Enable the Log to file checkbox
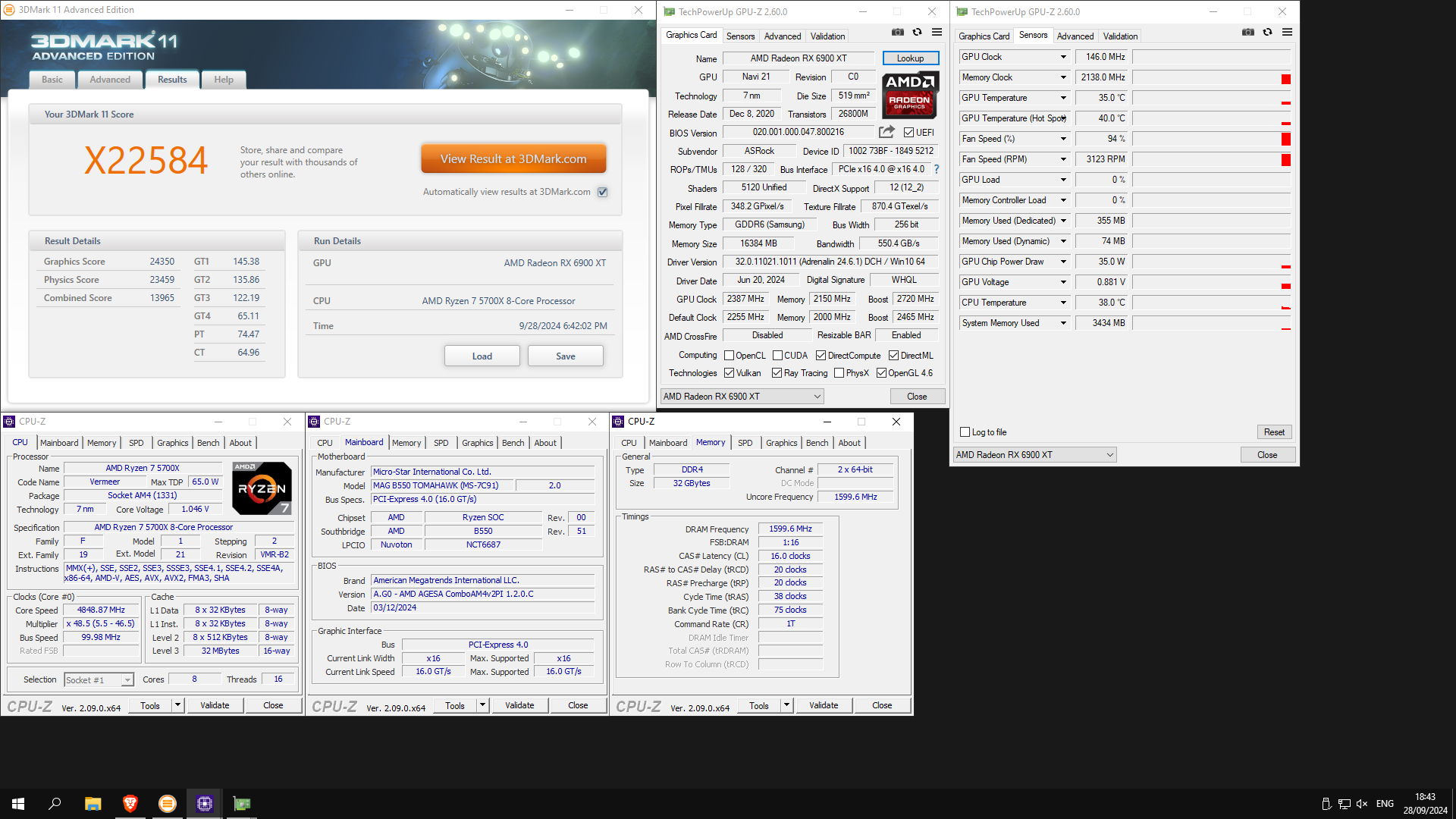 (x=965, y=432)
